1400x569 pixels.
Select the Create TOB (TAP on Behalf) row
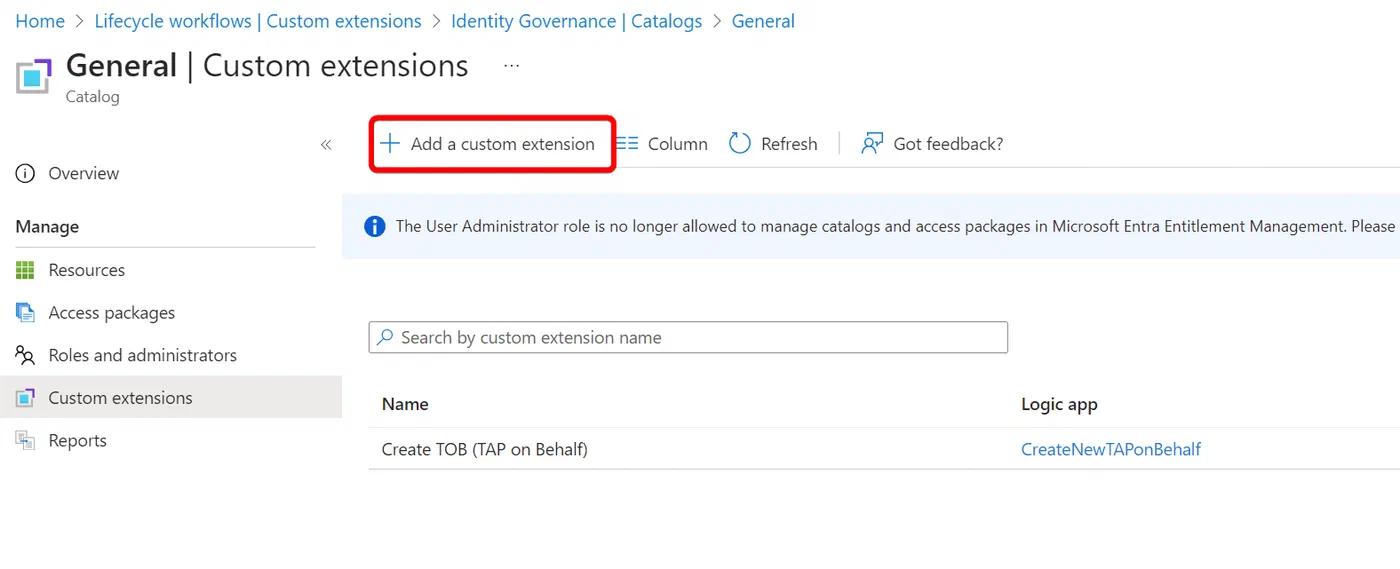tap(884, 449)
